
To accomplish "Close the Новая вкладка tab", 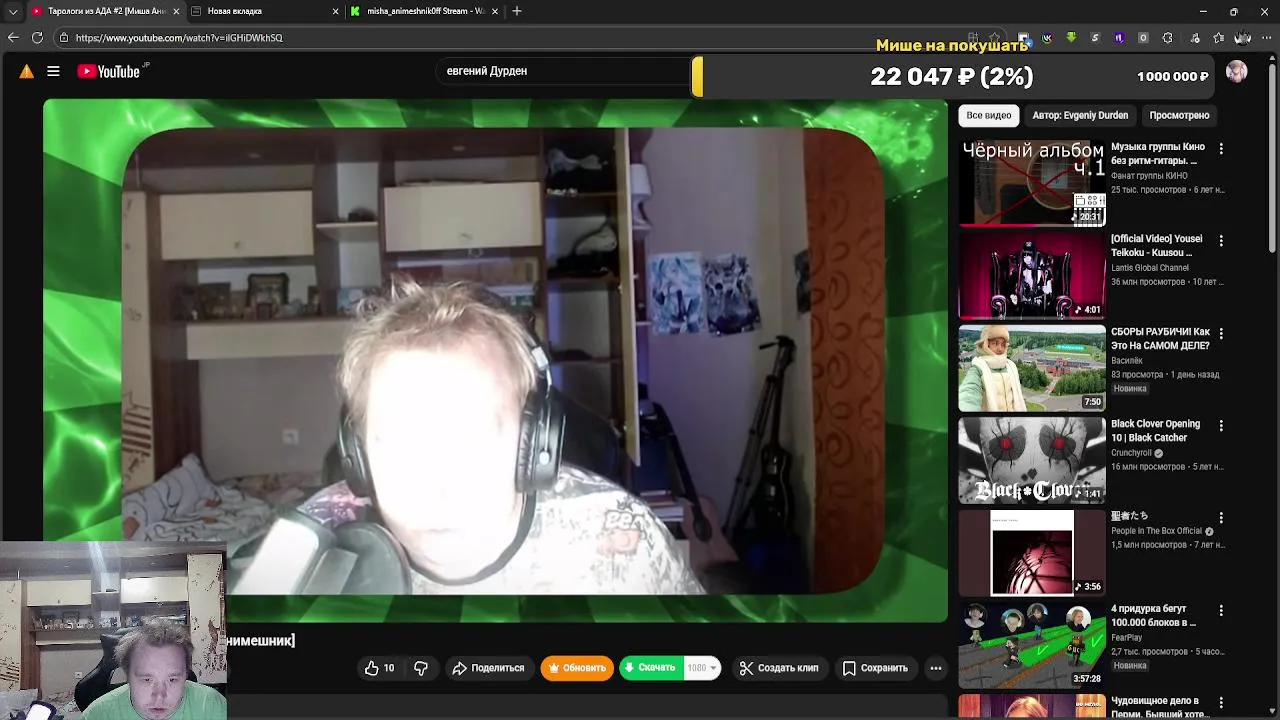I will click(x=335, y=11).
